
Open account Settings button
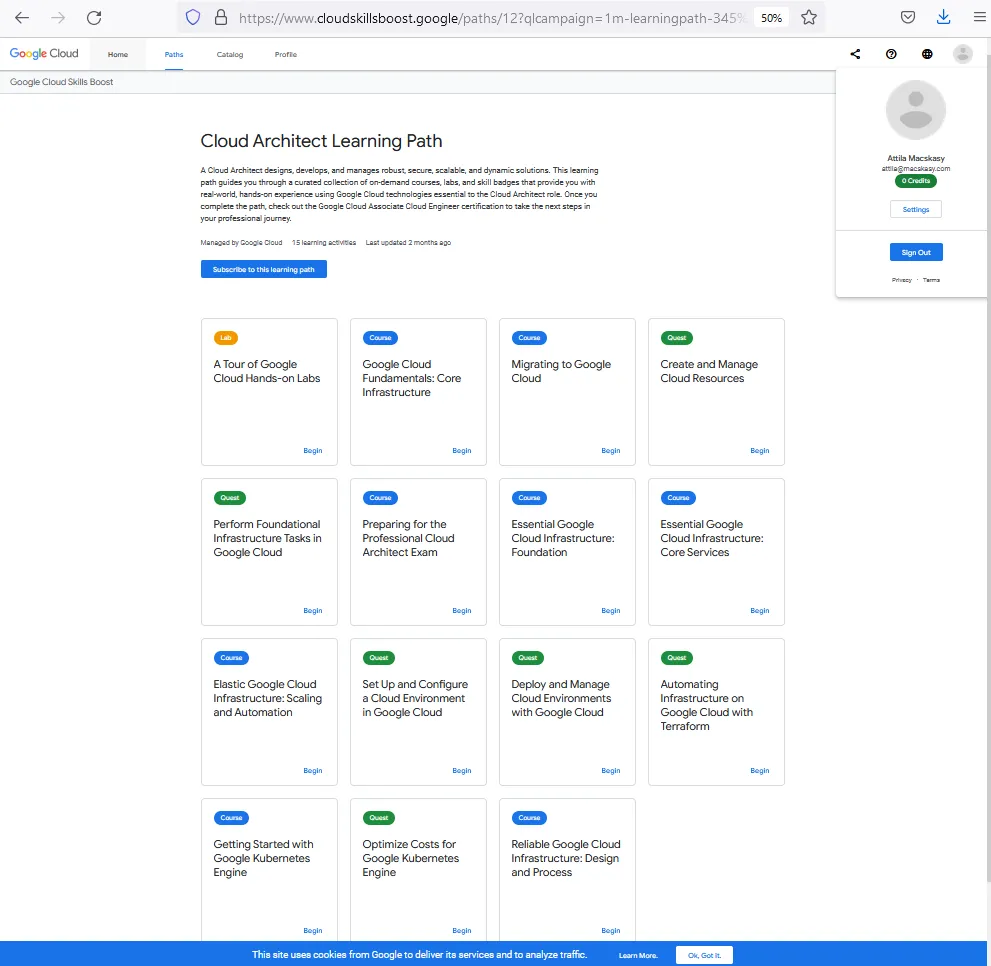(916, 209)
